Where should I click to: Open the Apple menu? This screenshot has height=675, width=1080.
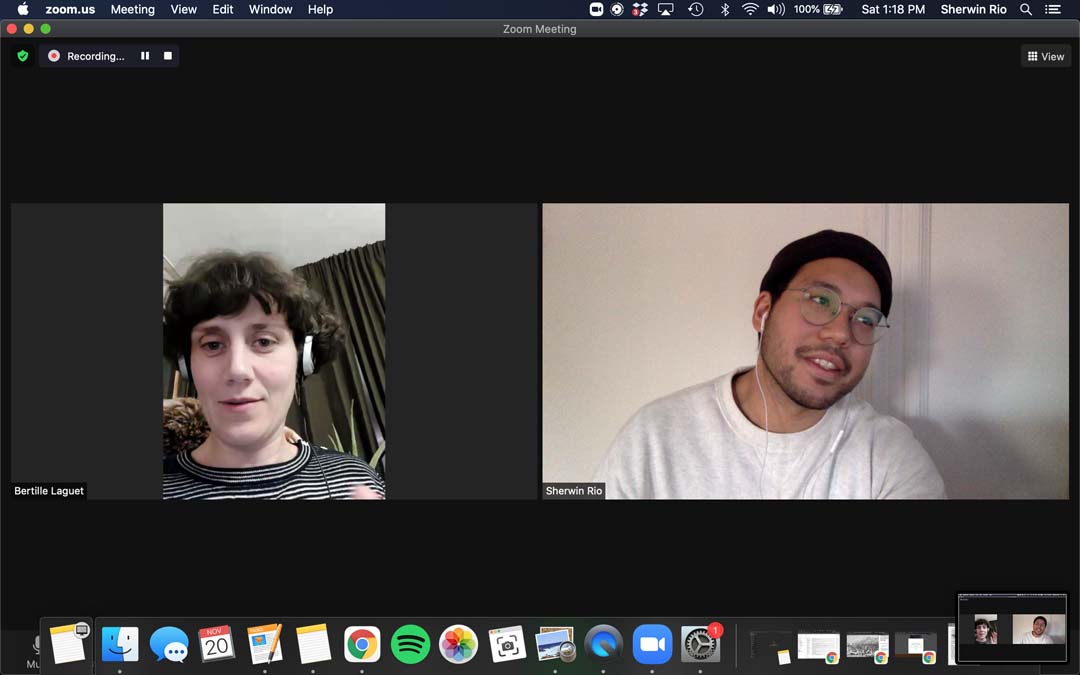tap(23, 9)
